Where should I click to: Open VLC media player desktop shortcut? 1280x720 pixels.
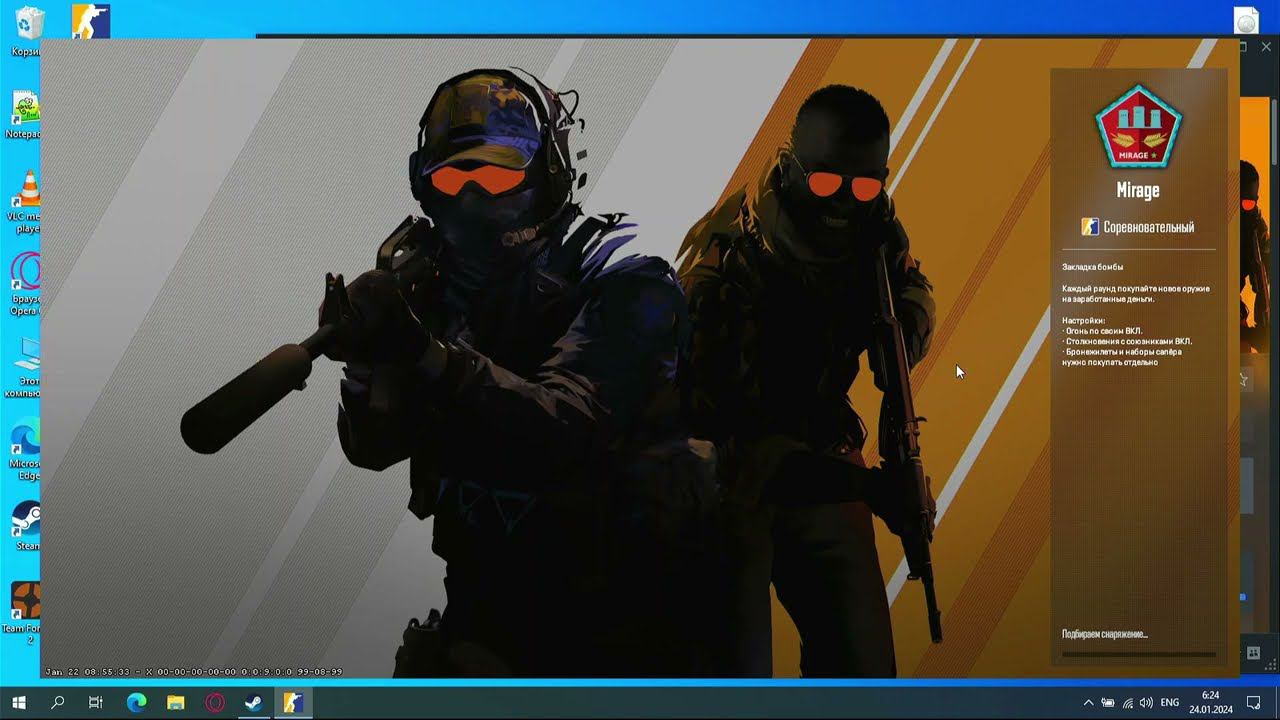(x=24, y=202)
